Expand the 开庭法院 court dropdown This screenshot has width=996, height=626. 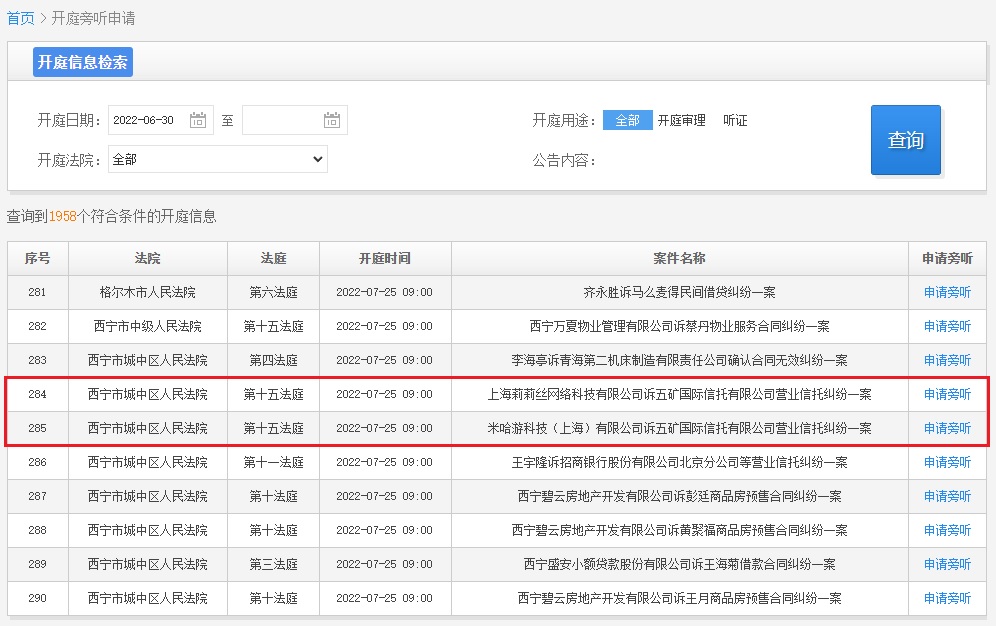(218, 159)
